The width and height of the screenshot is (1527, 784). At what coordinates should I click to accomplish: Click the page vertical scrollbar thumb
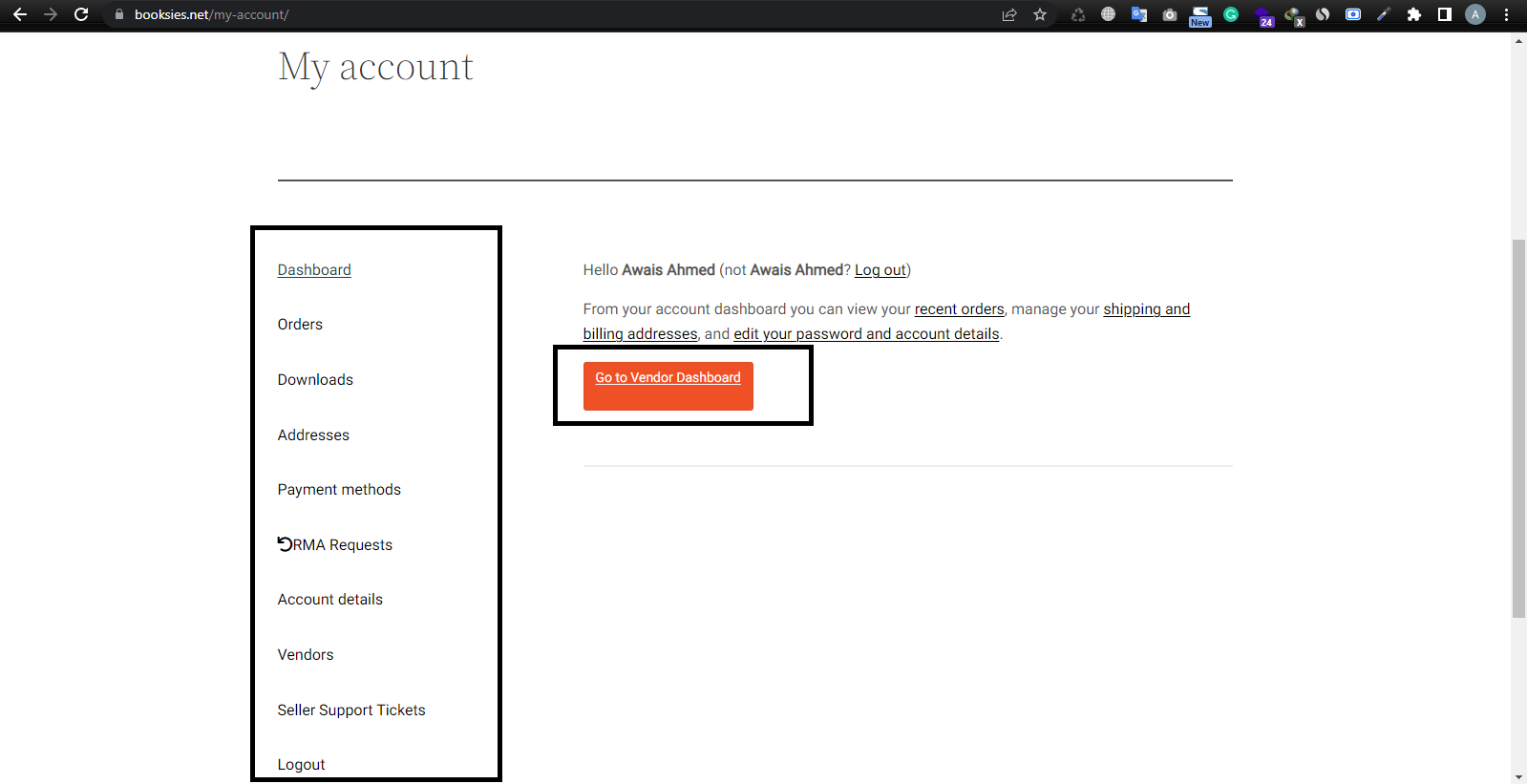(x=1518, y=429)
